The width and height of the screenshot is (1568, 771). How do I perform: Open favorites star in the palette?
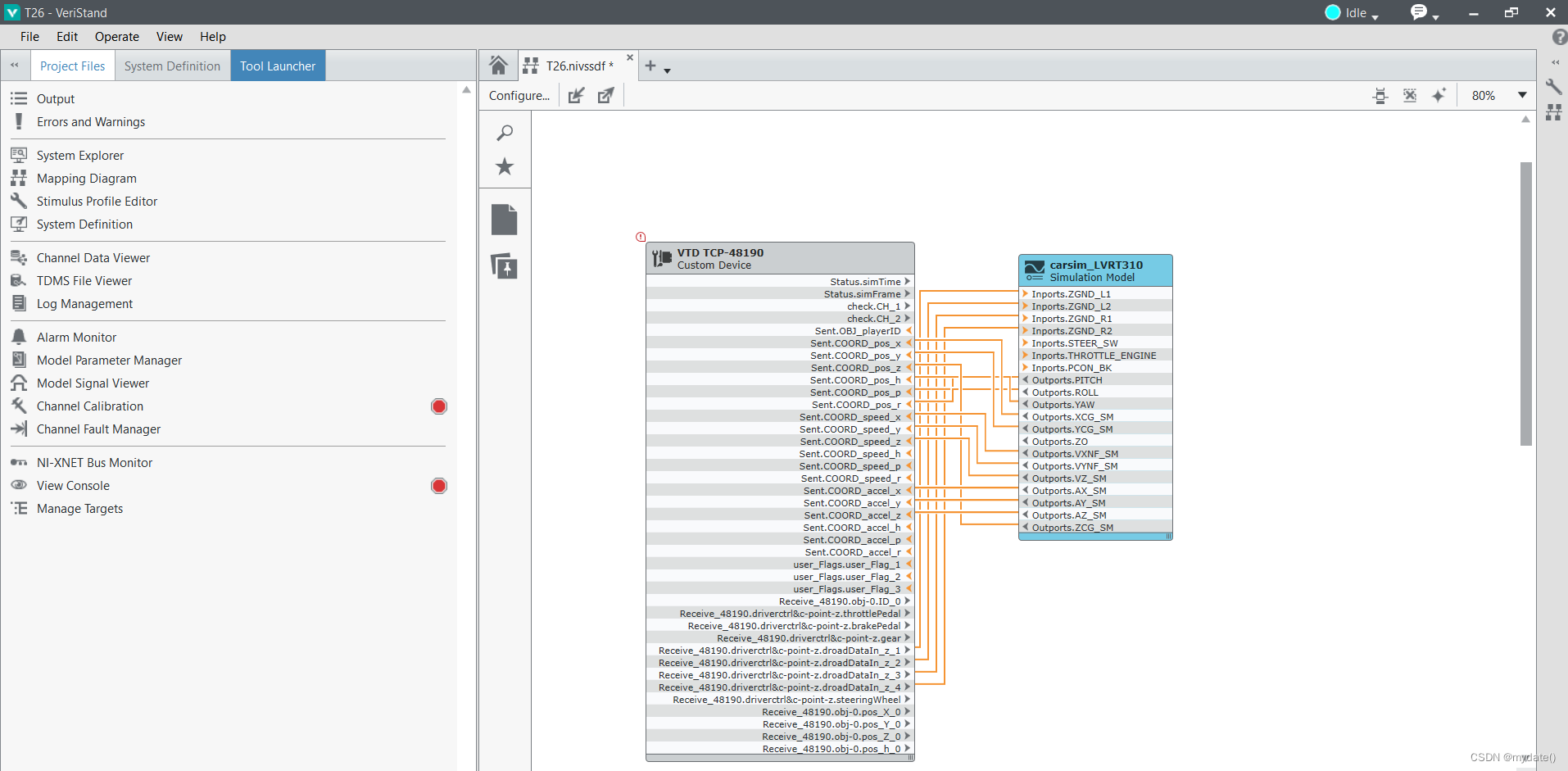(x=505, y=167)
